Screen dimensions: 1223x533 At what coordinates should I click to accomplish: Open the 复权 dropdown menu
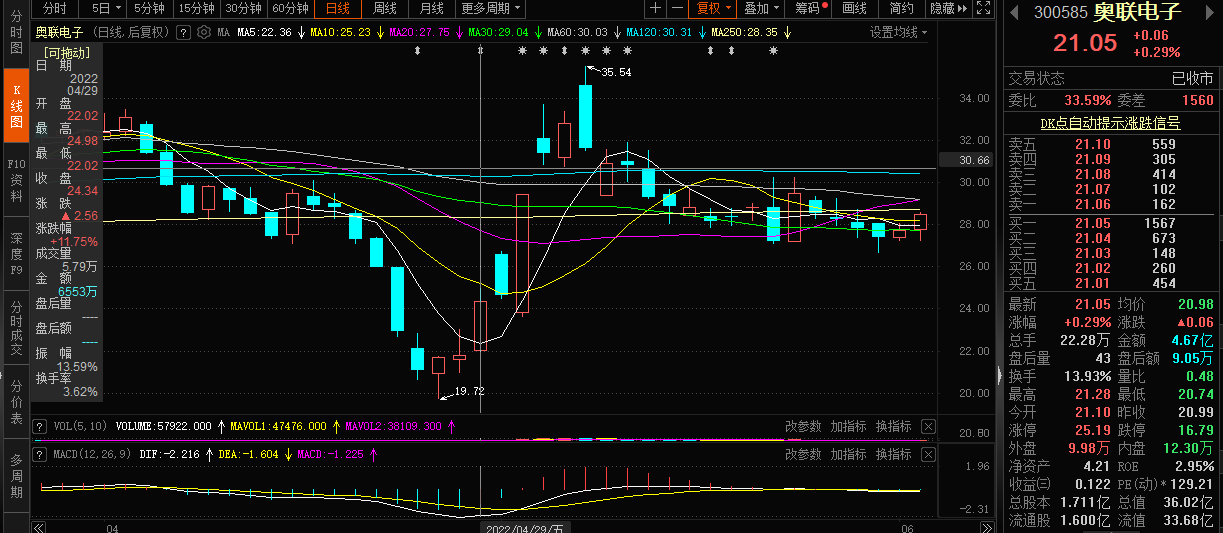click(714, 9)
